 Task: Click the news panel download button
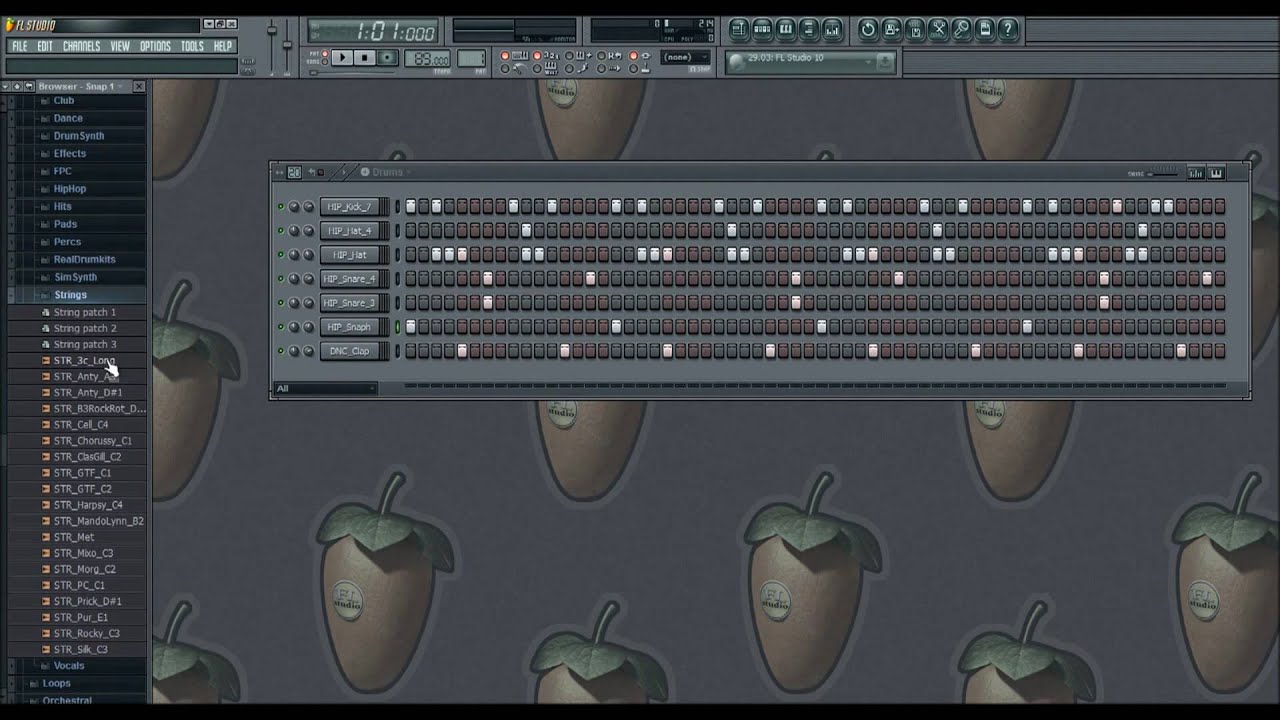[885, 63]
